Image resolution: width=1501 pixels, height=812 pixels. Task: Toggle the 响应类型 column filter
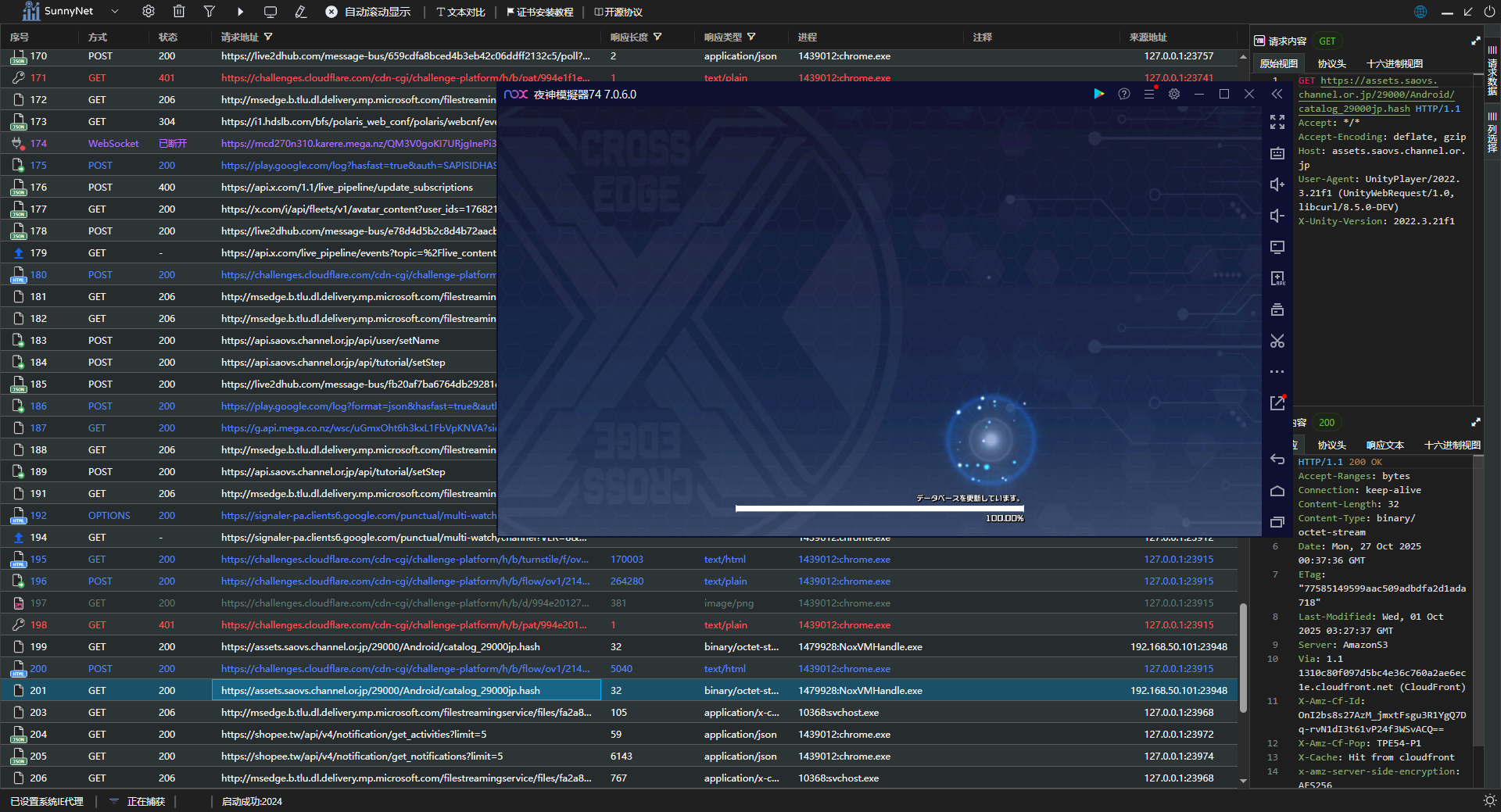(751, 37)
